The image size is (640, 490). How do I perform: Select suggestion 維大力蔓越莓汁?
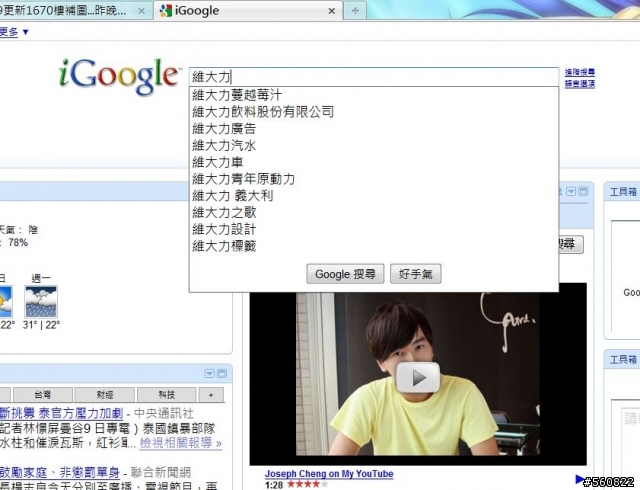[373, 95]
